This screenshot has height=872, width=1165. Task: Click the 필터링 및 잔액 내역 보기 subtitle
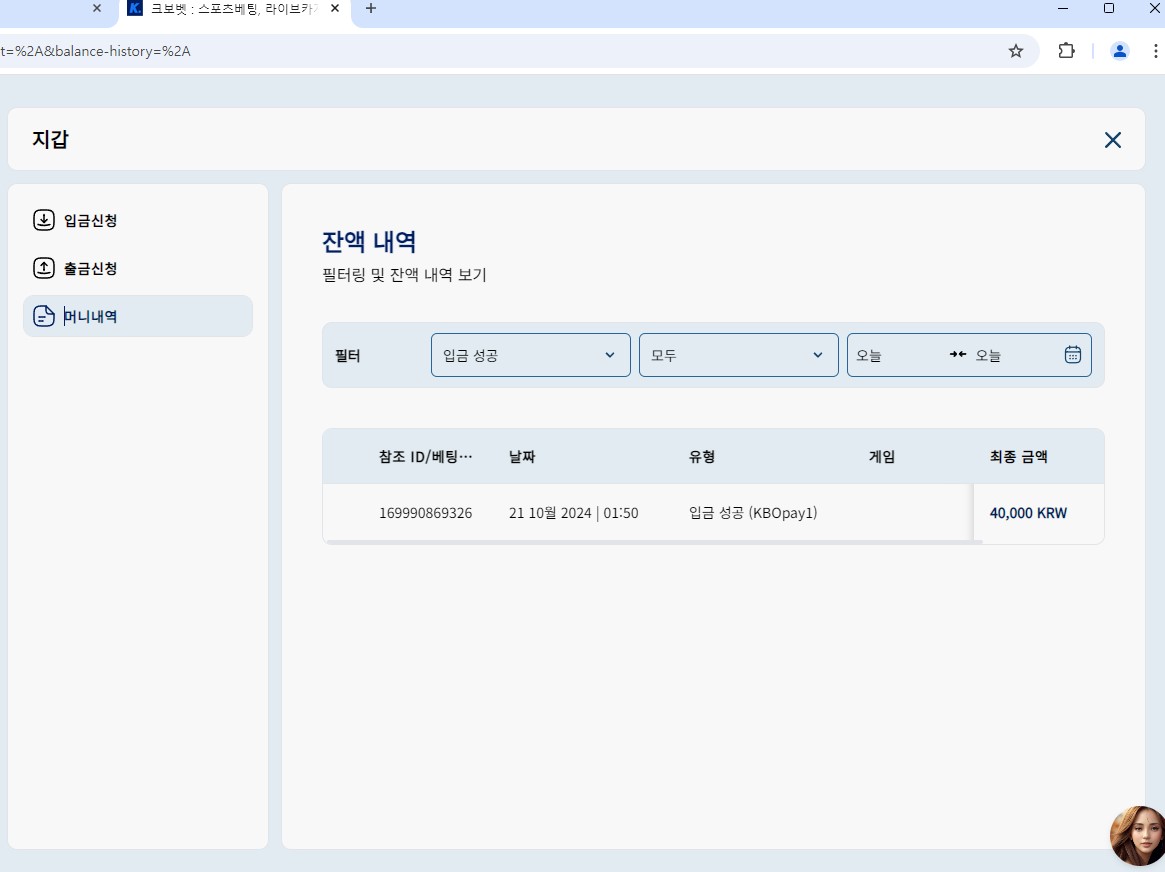tap(404, 275)
